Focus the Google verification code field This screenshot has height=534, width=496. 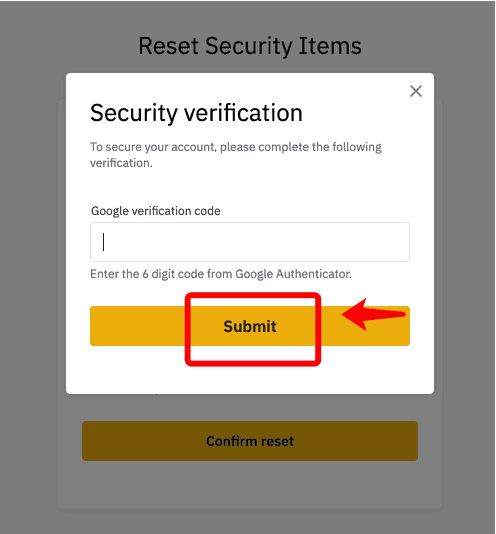pos(250,242)
